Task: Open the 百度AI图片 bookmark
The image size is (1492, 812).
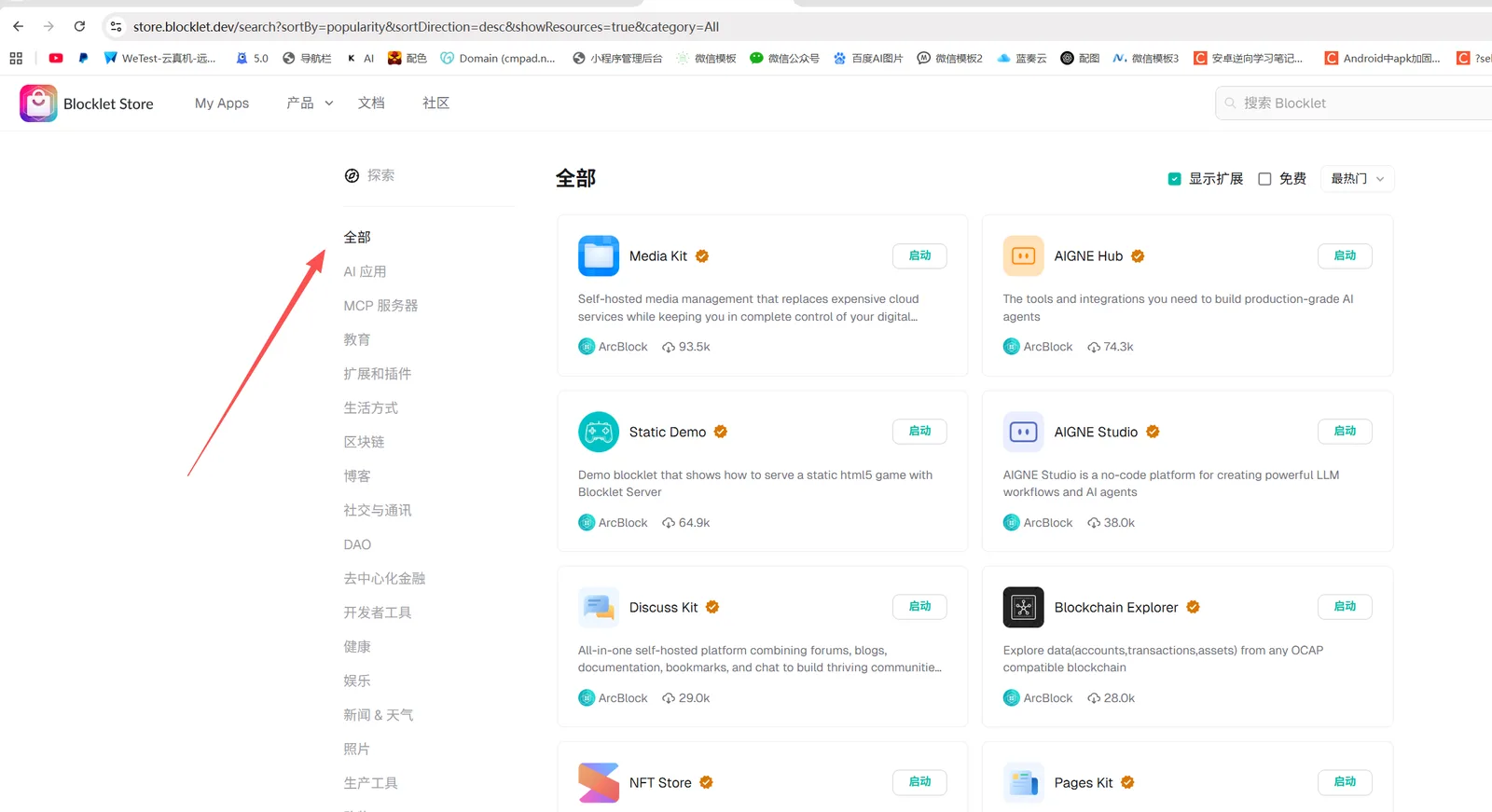Action: coord(868,58)
